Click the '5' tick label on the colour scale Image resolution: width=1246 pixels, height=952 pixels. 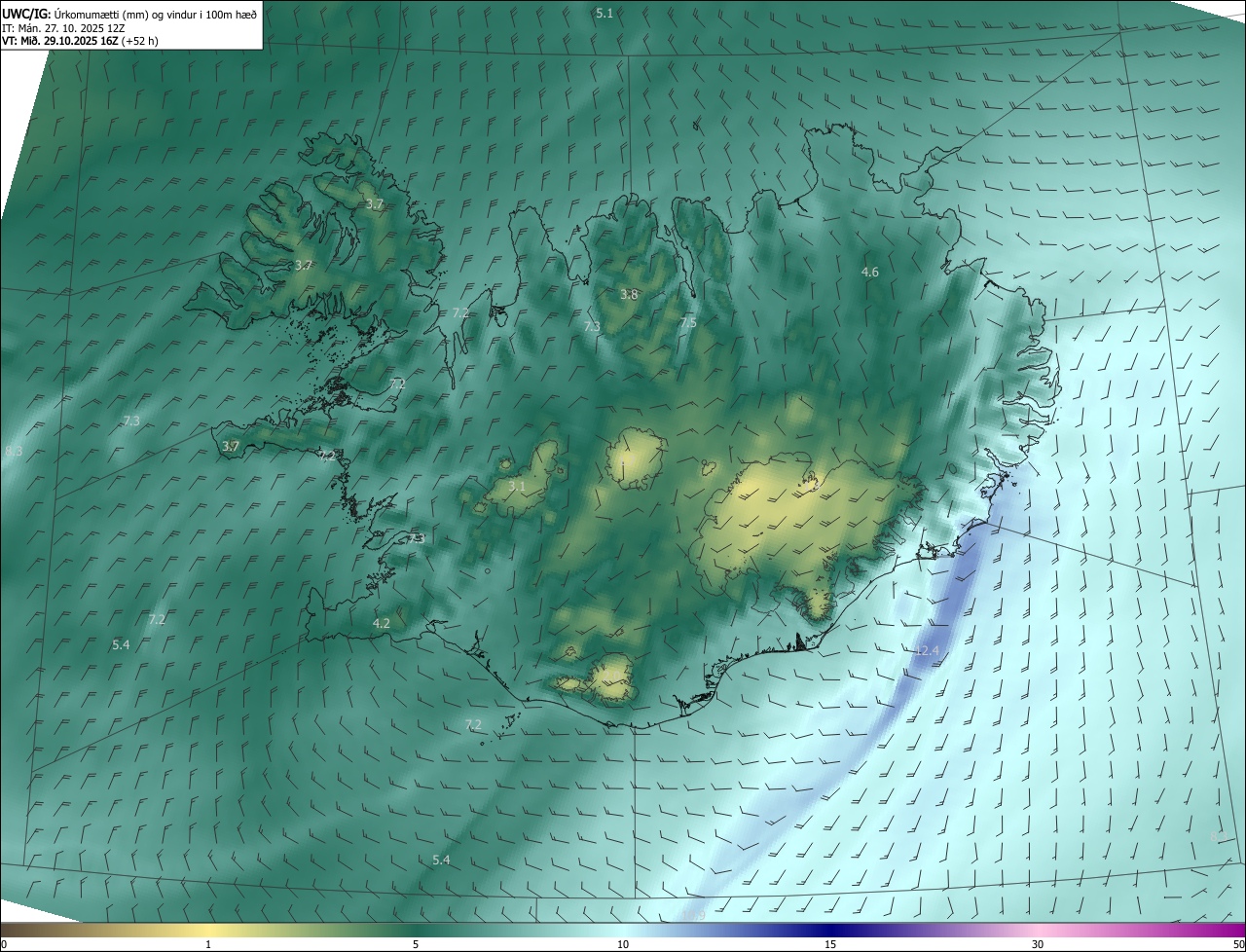click(416, 944)
